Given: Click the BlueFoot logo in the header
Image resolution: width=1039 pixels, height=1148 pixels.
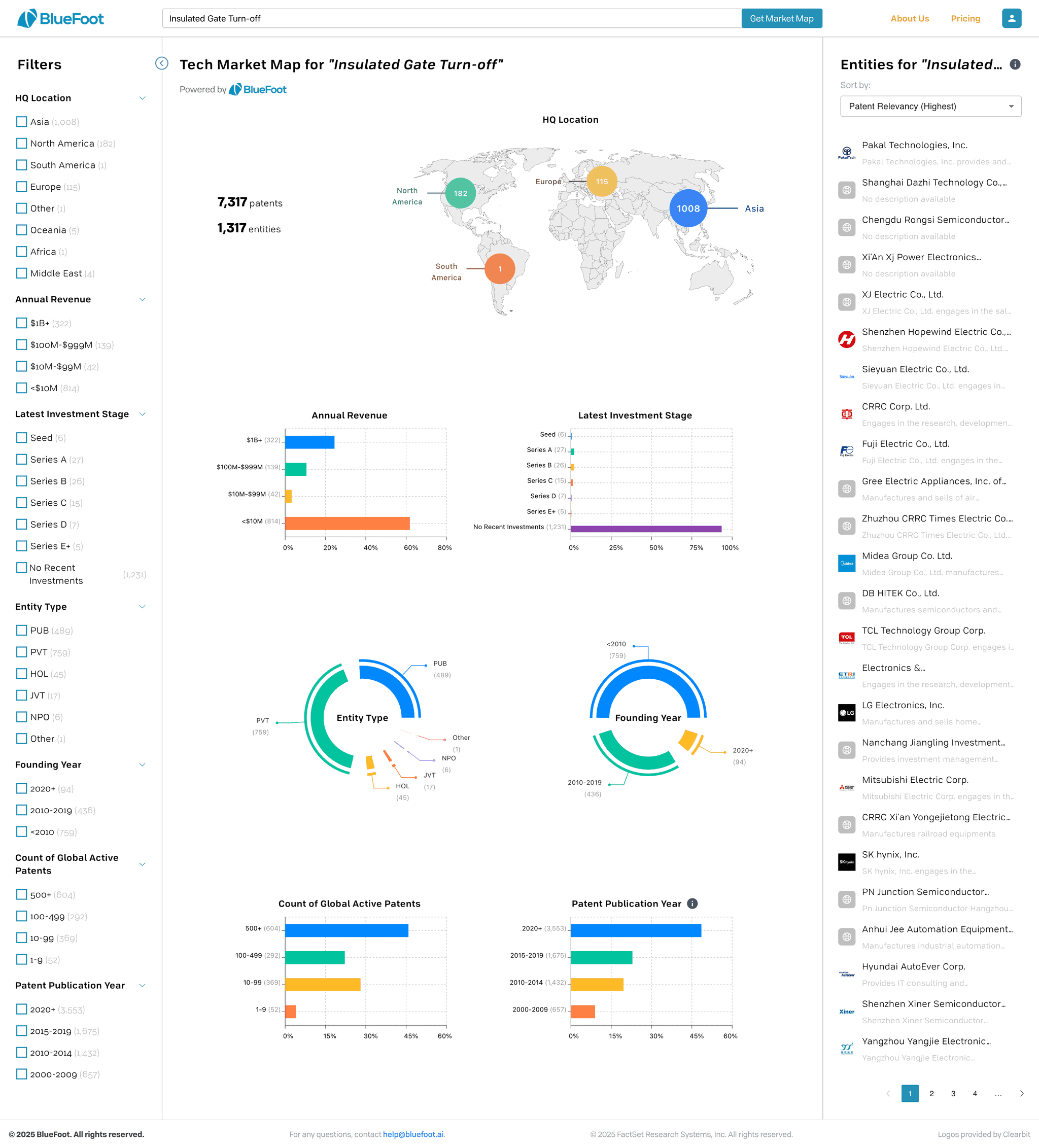Looking at the screenshot, I should tap(60, 18).
